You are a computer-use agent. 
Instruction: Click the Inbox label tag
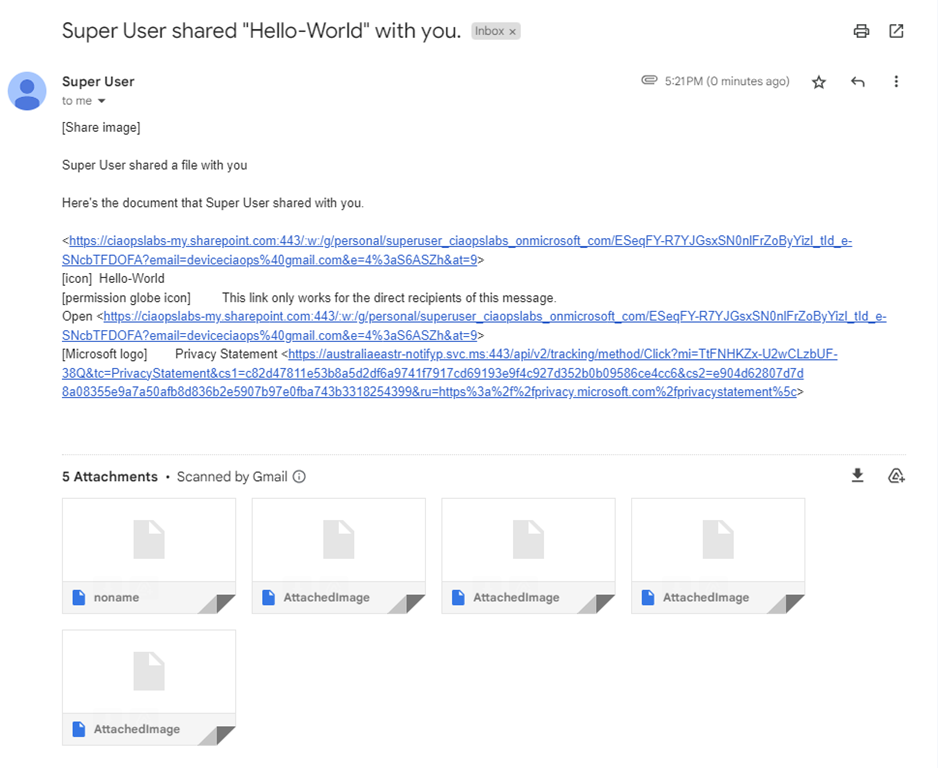(x=489, y=32)
